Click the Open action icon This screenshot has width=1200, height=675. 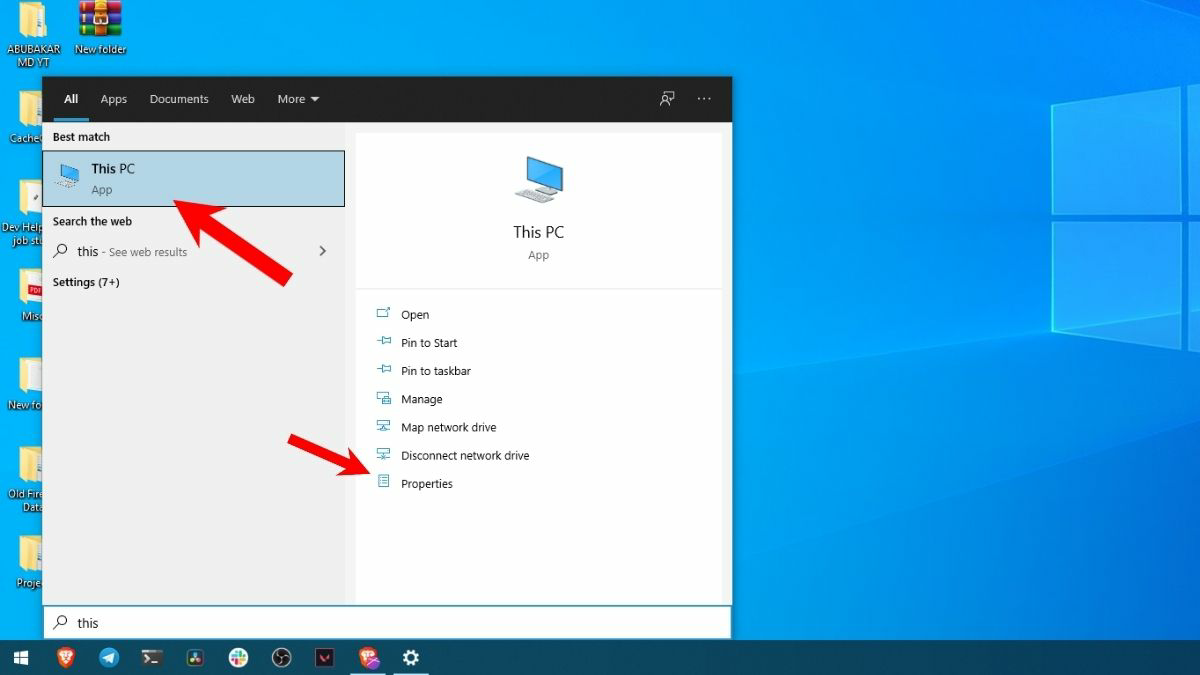pyautogui.click(x=383, y=313)
